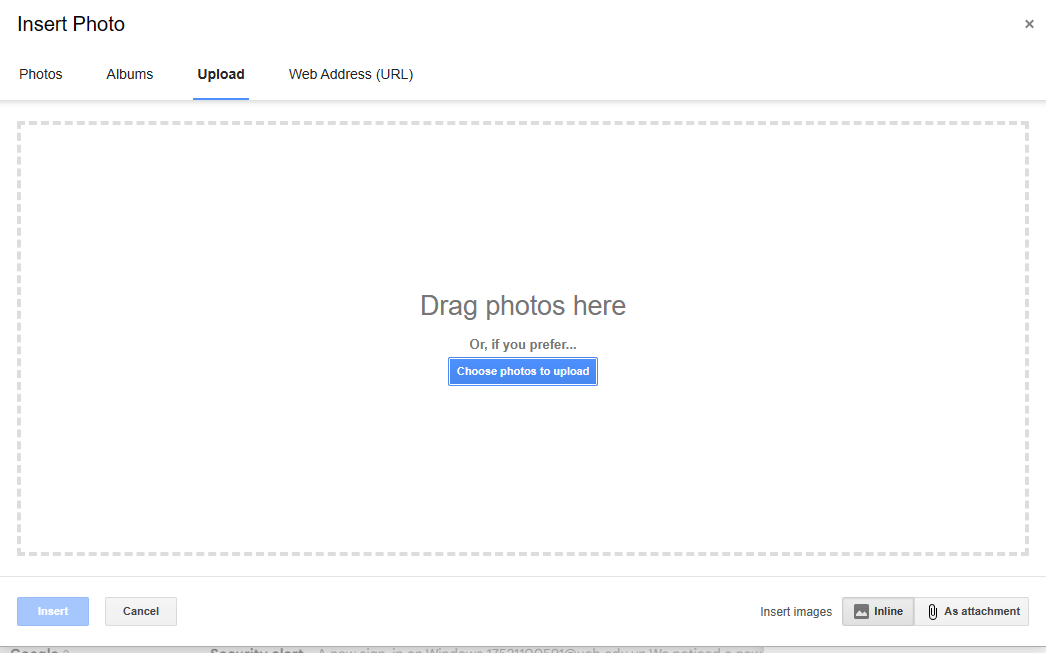This screenshot has height=653, width=1046.
Task: Choose As attachment for inserted images
Action: pyautogui.click(x=971, y=611)
